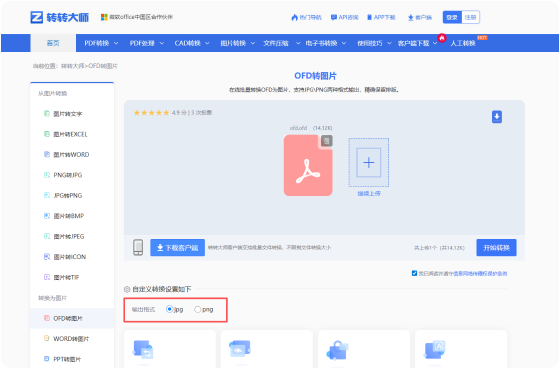Viewport: 560px width, 369px height.
Task: Open the 信息网络传播权保护条例 link
Action: (x=480, y=274)
